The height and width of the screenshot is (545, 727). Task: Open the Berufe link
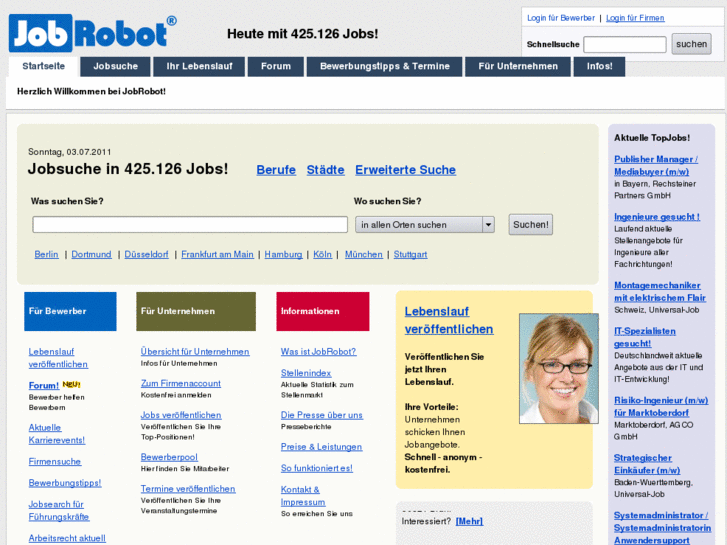[276, 170]
